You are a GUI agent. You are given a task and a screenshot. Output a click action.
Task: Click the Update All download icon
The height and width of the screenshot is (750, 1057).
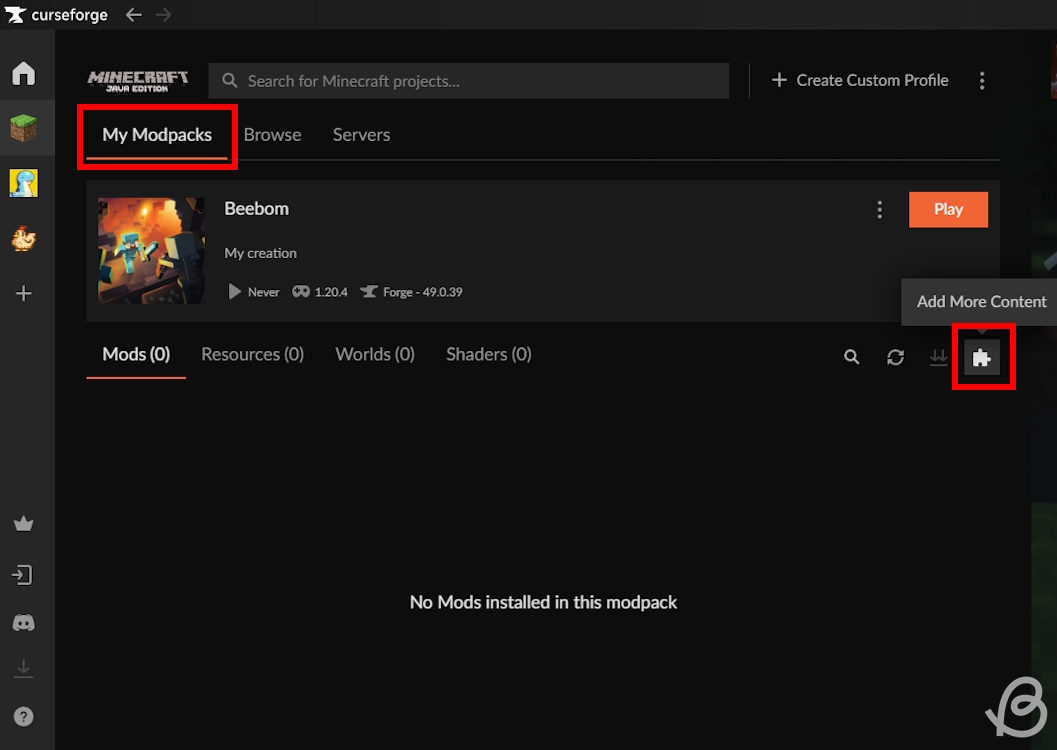click(x=939, y=356)
